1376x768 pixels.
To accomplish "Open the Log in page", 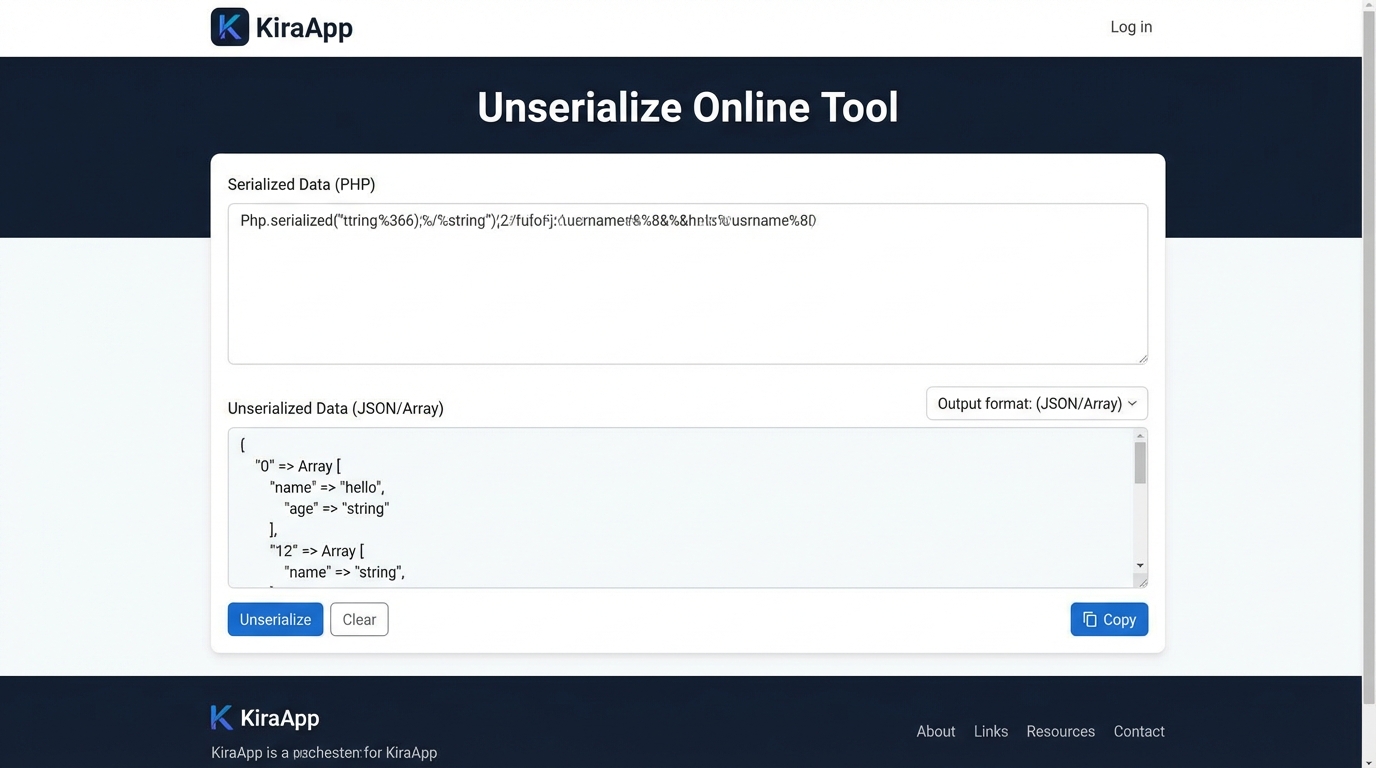I will point(1130,26).
